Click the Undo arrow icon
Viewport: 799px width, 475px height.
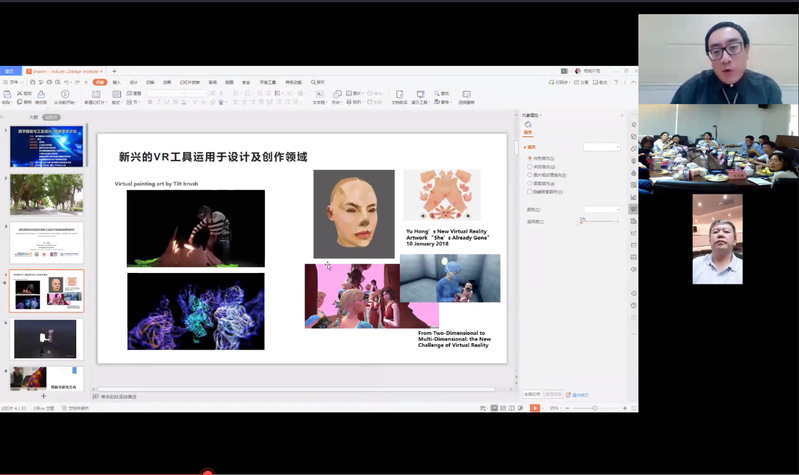66,82
